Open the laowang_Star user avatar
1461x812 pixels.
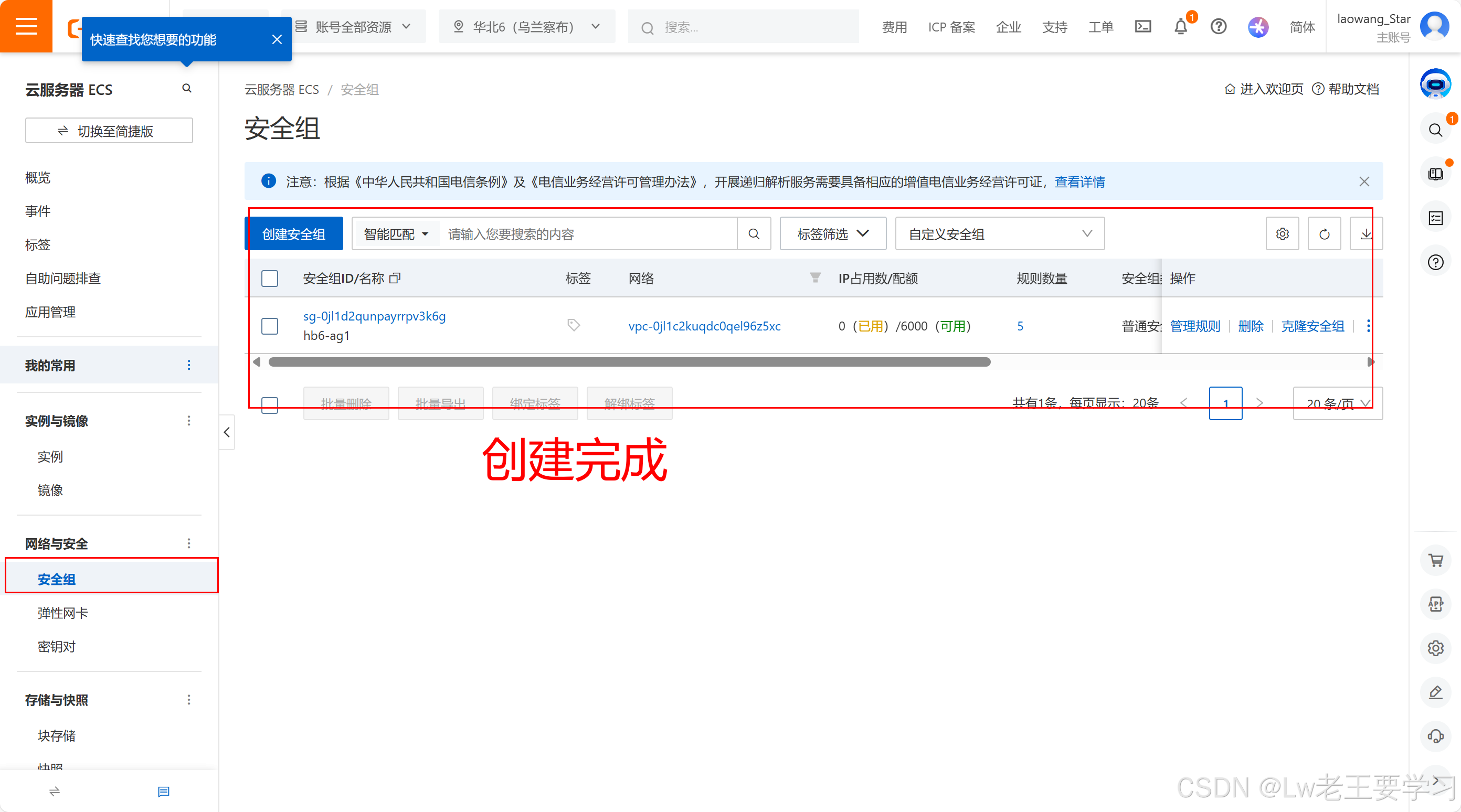(x=1434, y=26)
